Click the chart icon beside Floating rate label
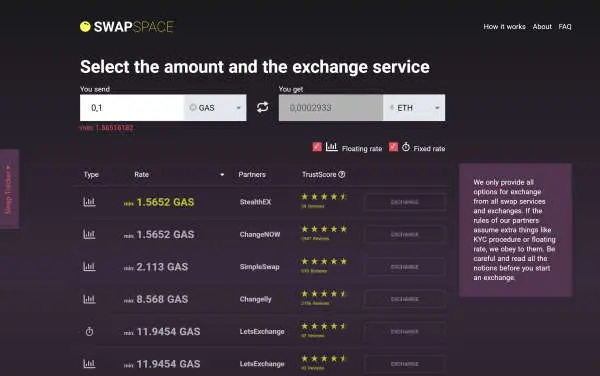 pos(331,147)
